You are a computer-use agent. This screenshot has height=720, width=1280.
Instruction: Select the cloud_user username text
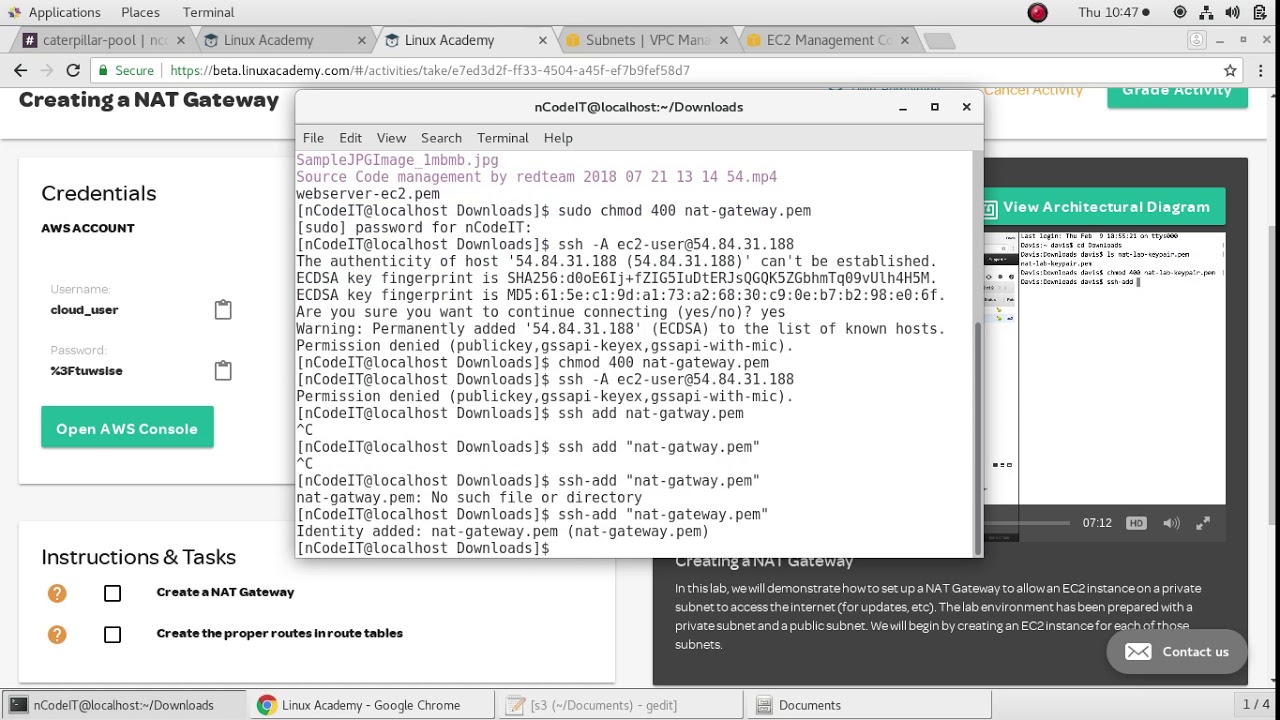[84, 310]
